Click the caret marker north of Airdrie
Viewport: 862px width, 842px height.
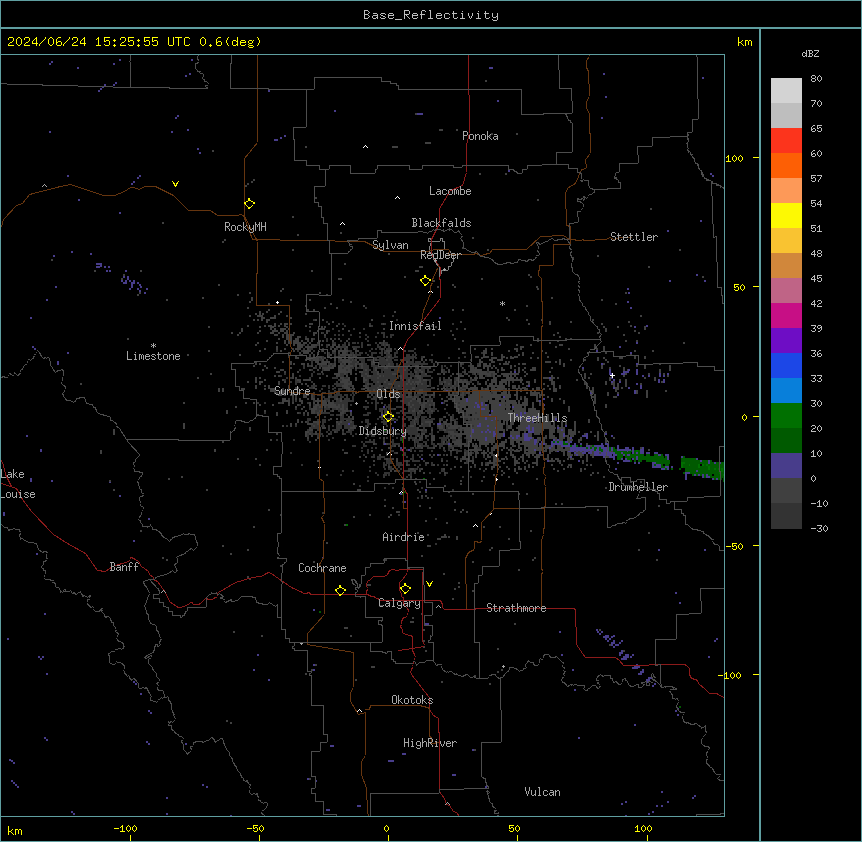pyautogui.click(x=401, y=492)
